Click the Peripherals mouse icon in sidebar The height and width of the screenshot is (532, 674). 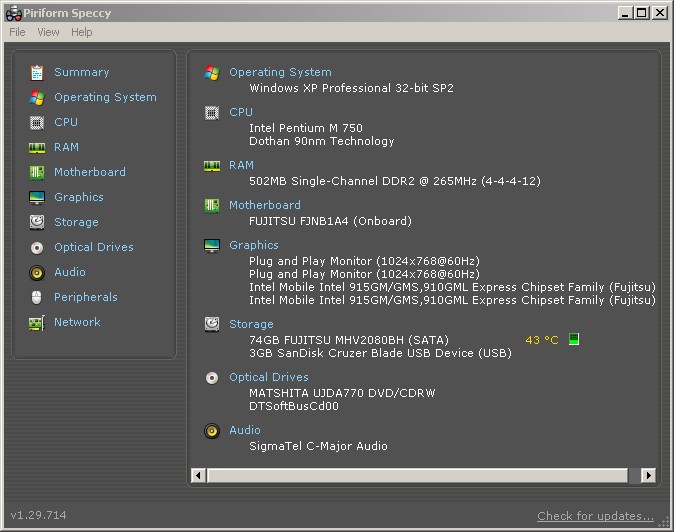click(37, 297)
